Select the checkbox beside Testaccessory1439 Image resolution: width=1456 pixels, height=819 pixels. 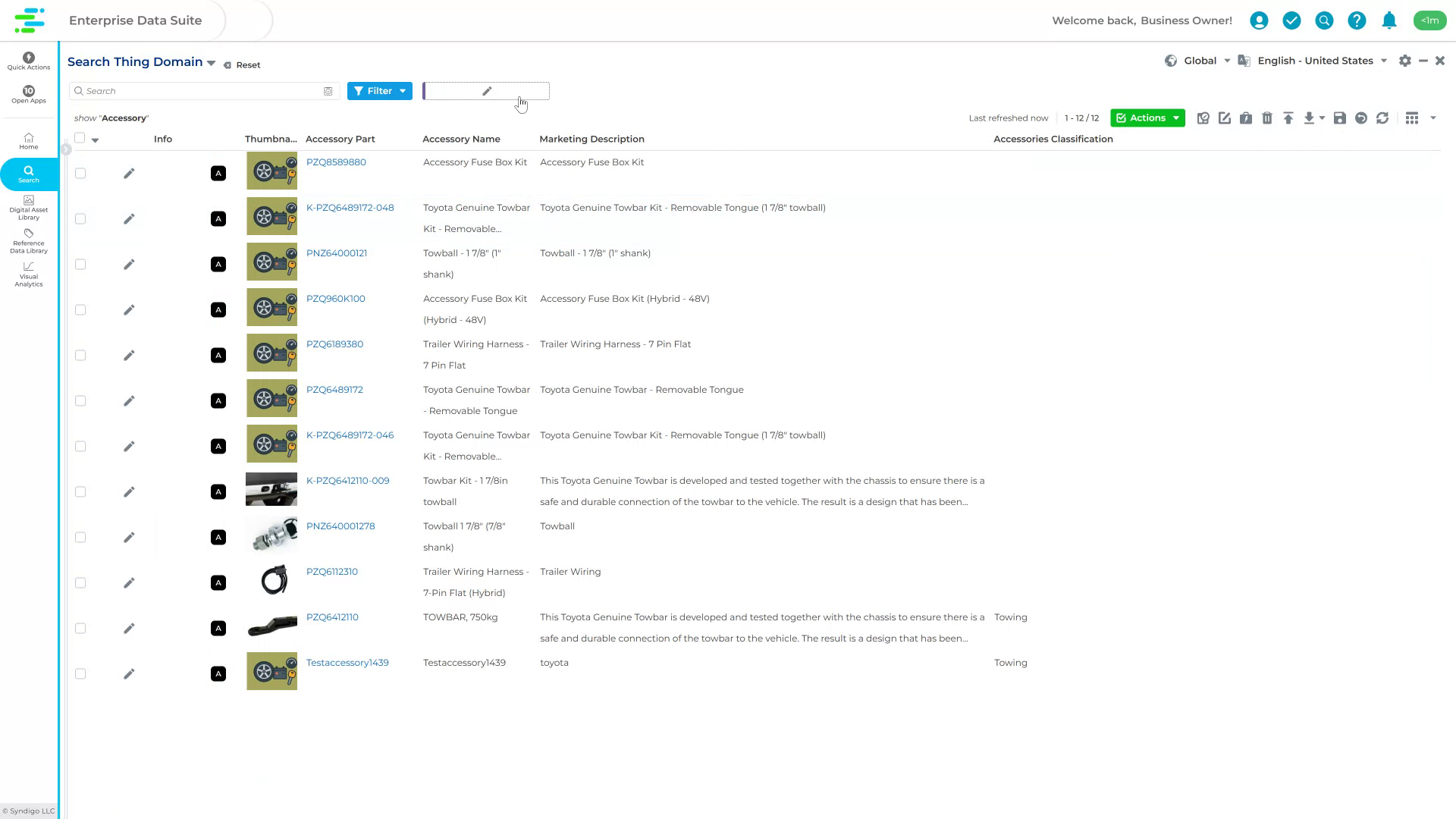tap(80, 673)
